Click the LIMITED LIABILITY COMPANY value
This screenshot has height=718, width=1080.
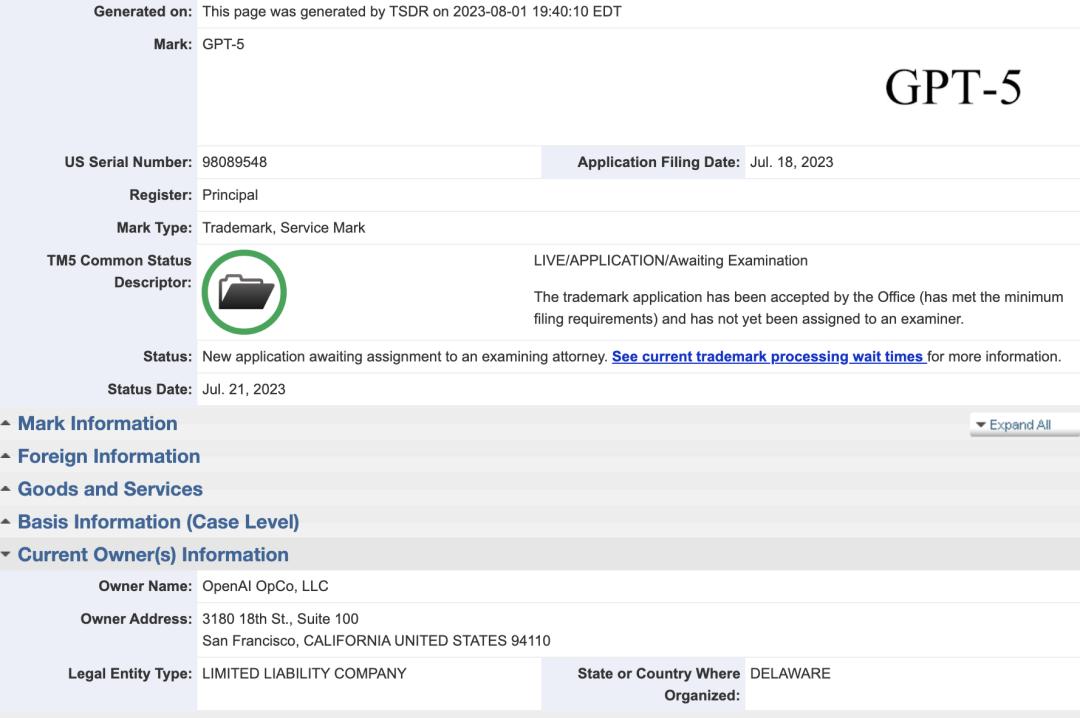(304, 673)
